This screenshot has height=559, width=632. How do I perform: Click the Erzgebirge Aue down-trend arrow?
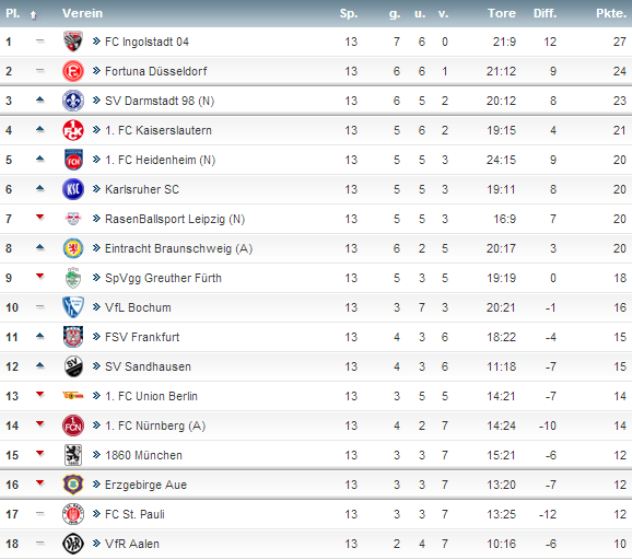[40, 485]
